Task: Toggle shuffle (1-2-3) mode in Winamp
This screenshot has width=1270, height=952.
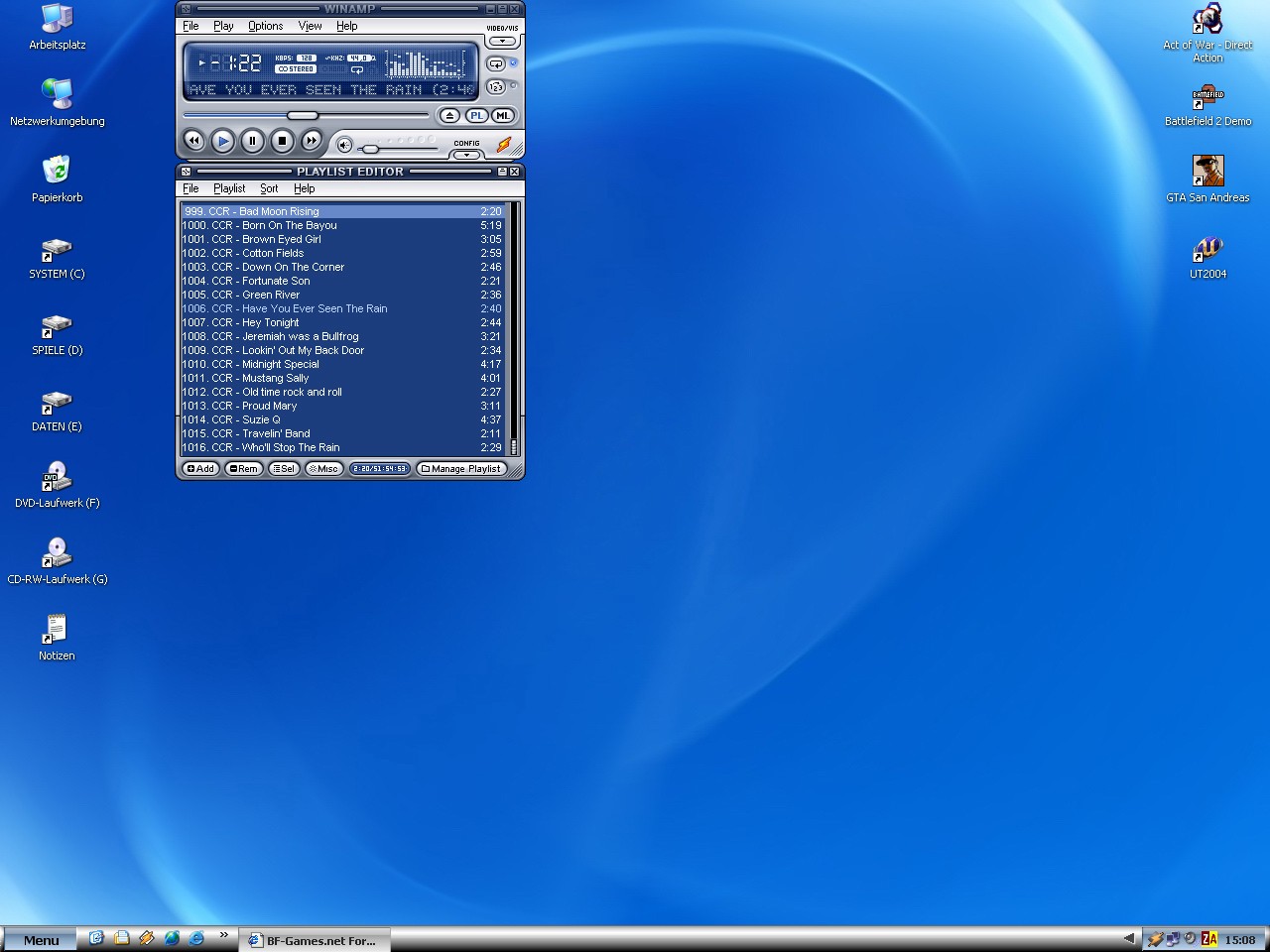Action: pyautogui.click(x=496, y=87)
